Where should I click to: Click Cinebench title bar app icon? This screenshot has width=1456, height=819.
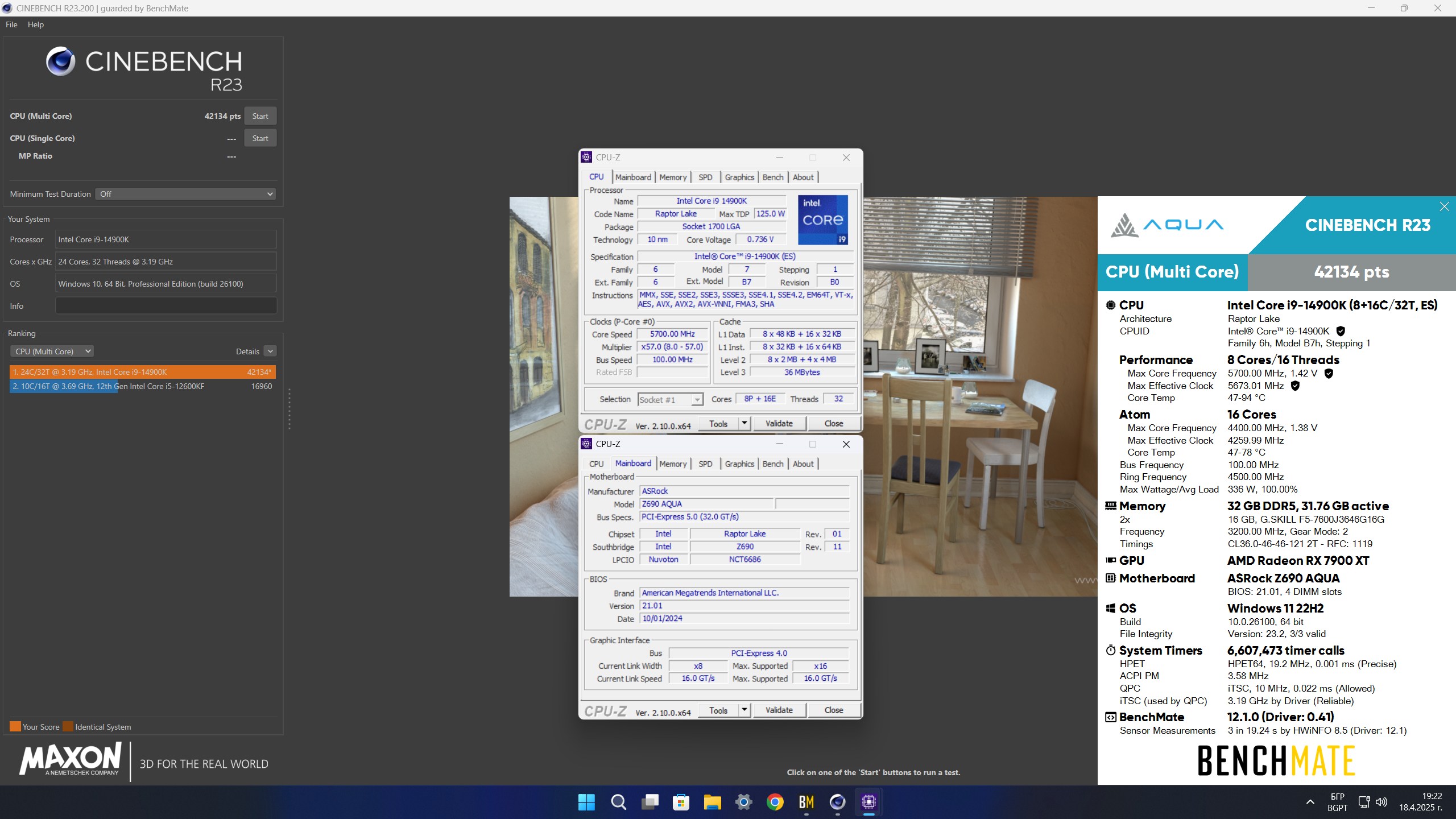pos(7,8)
